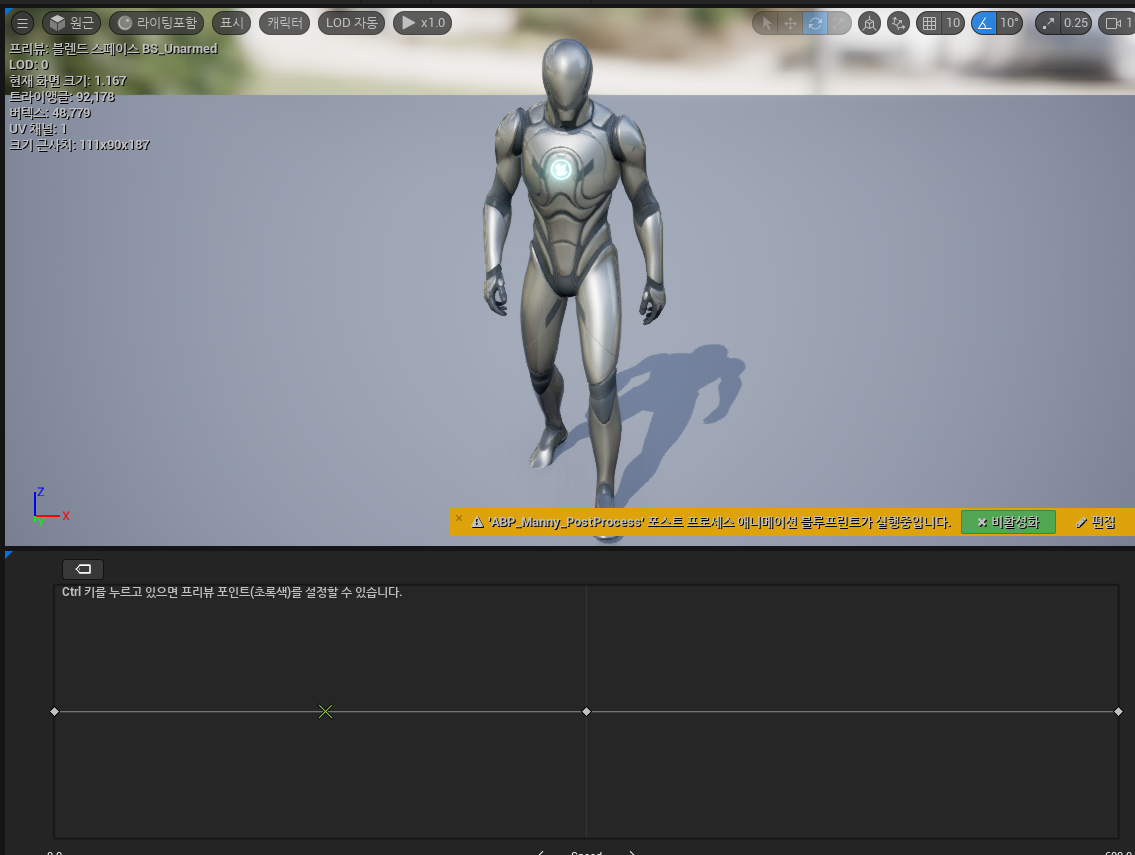Toggle scale snapping icon
This screenshot has height=855, width=1135.
[1048, 23]
